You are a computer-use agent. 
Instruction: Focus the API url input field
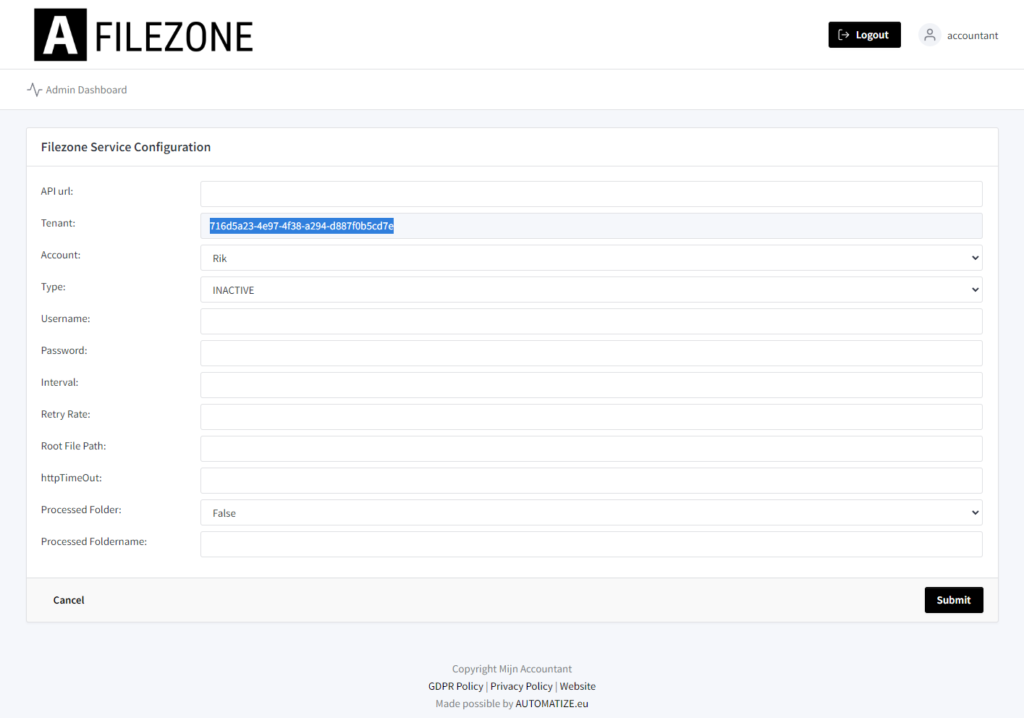[591, 194]
